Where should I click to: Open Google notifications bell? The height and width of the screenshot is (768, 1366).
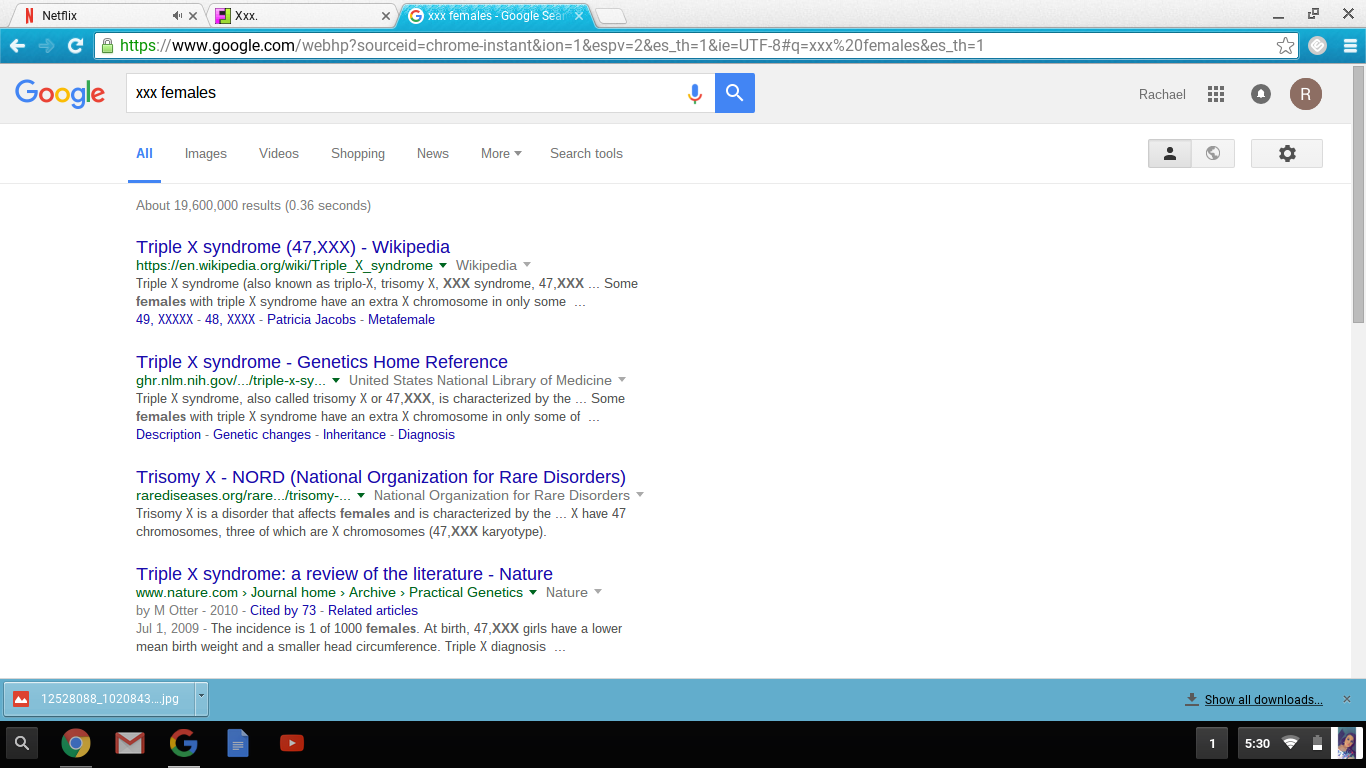point(1261,94)
